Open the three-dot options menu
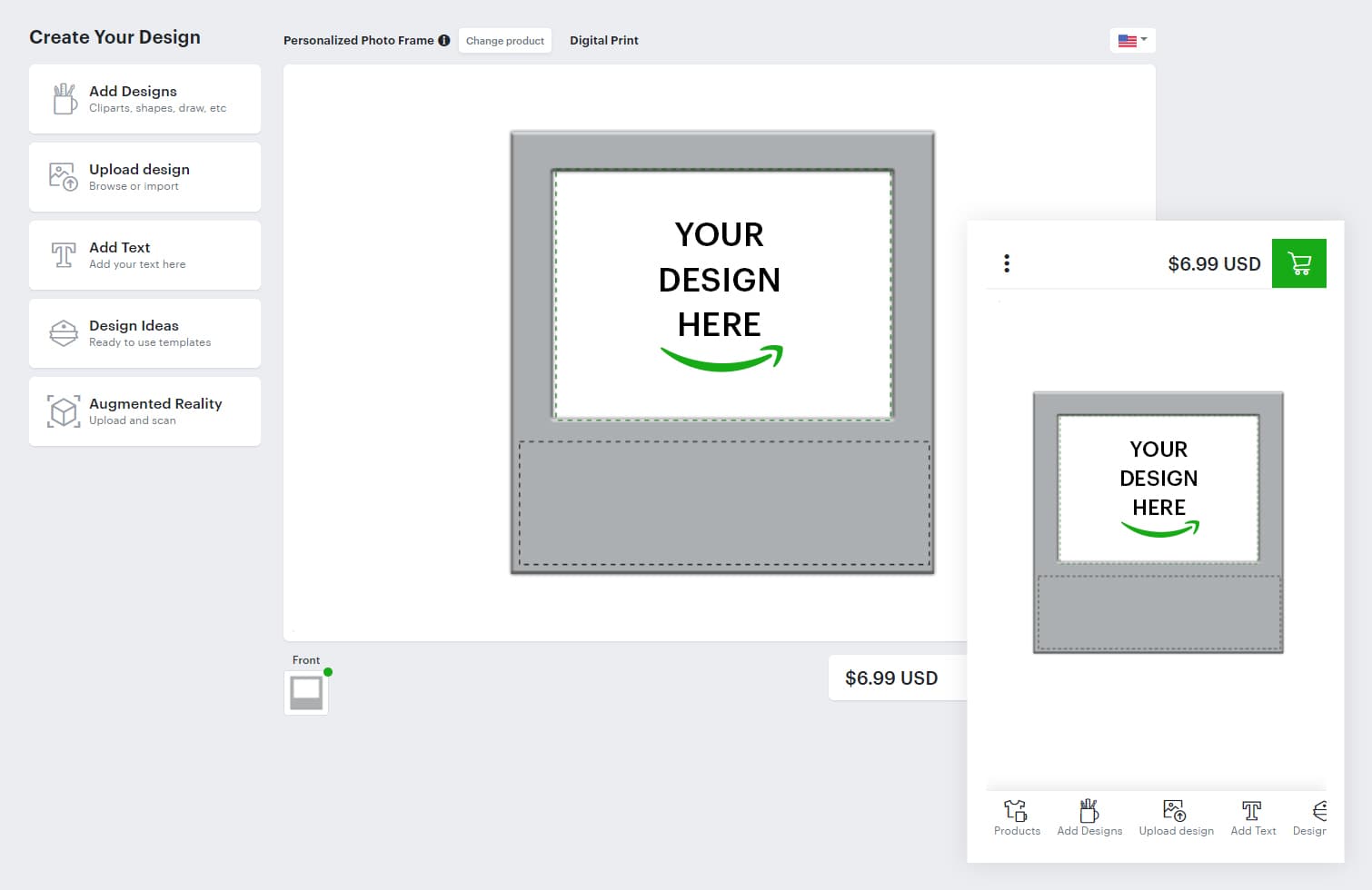 click(1007, 263)
